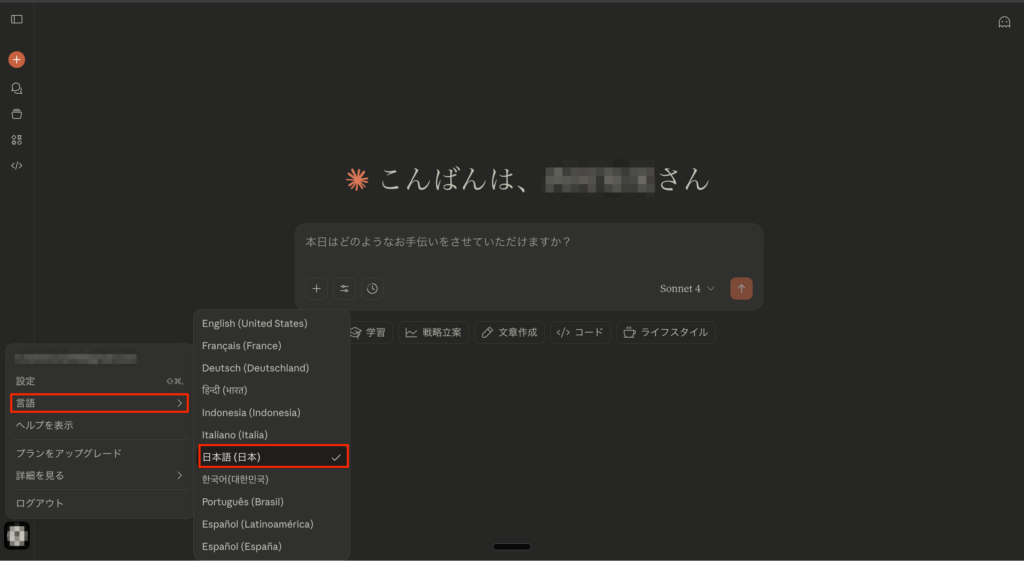Viewport: 1024px width, 575px height.
Task: Click the 学習 suggestion chip
Action: pos(370,333)
